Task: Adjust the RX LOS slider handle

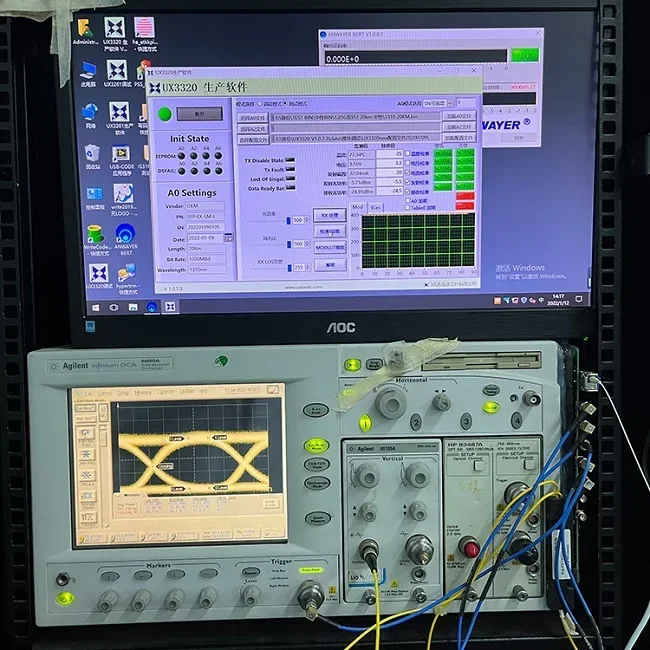Action: [x=289, y=269]
